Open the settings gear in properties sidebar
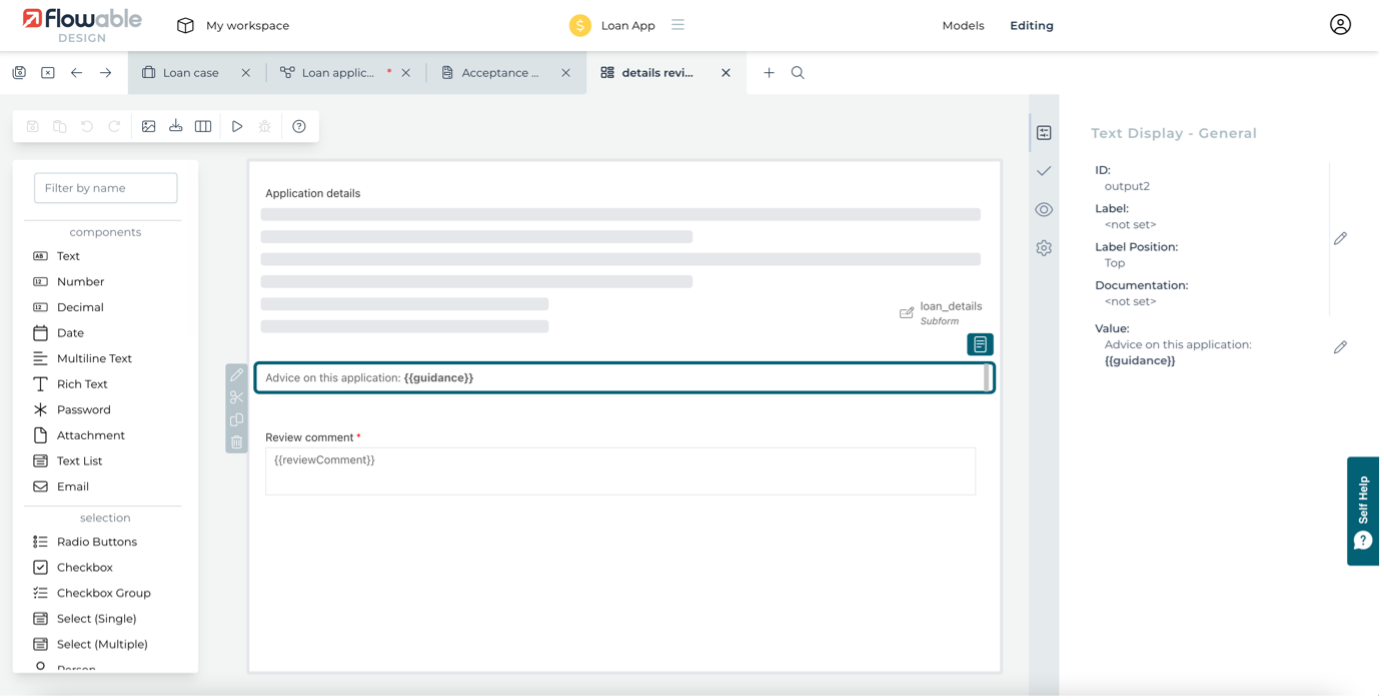The image size is (1384, 699). click(x=1044, y=248)
